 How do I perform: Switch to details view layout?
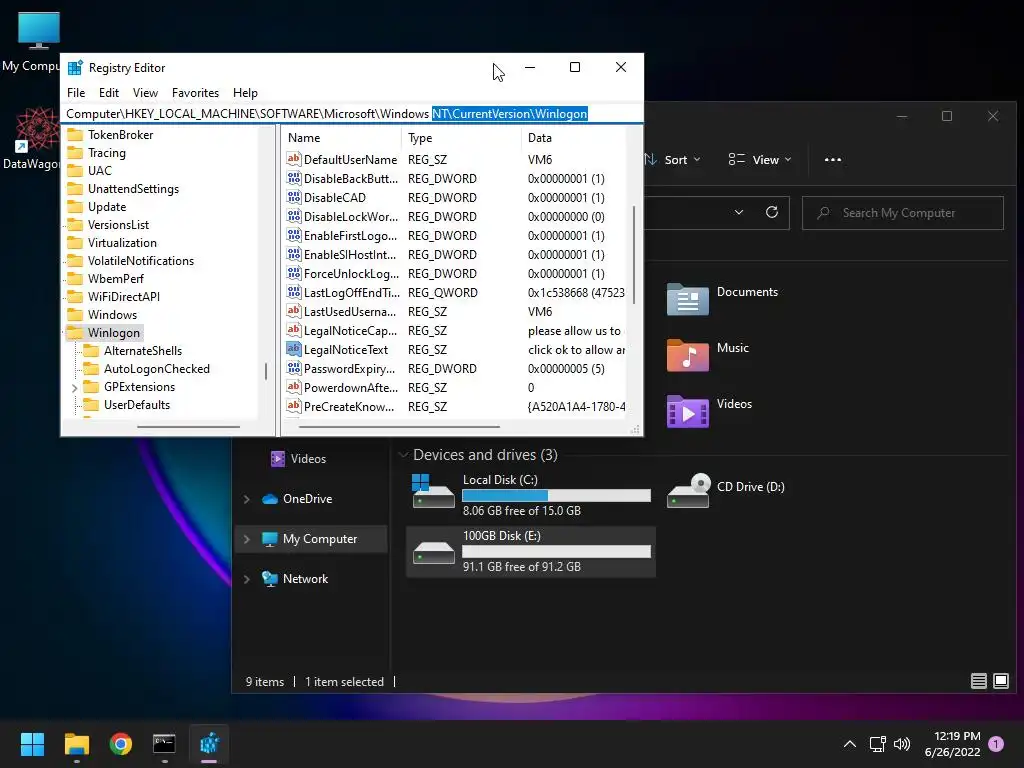click(978, 681)
